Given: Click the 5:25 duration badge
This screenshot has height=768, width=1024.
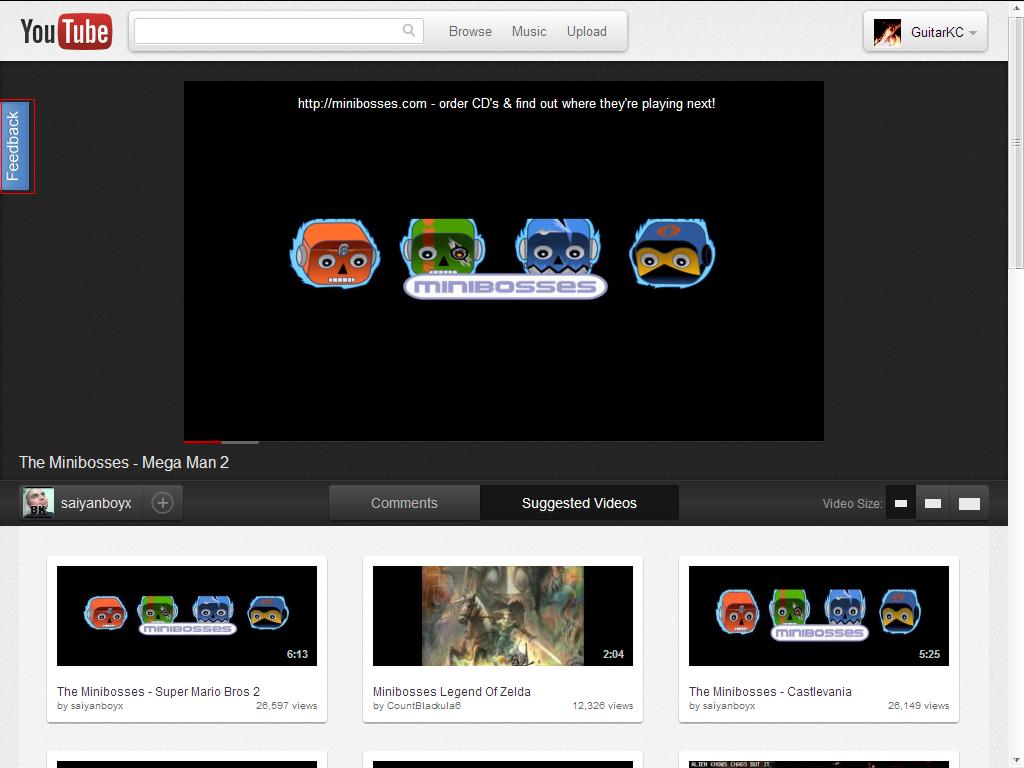Looking at the screenshot, I should [929, 654].
